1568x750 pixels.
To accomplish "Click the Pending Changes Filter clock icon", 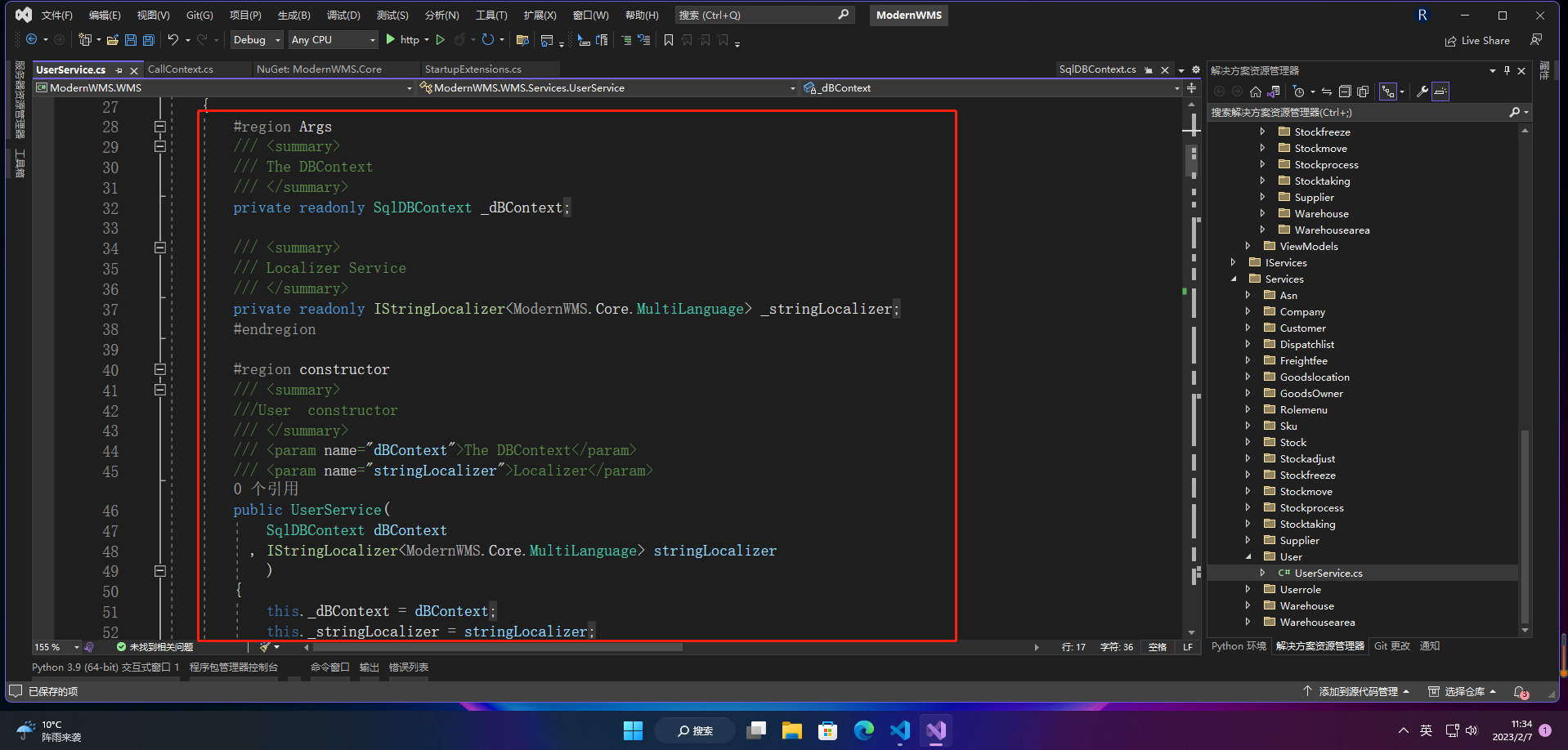I will [1298, 92].
